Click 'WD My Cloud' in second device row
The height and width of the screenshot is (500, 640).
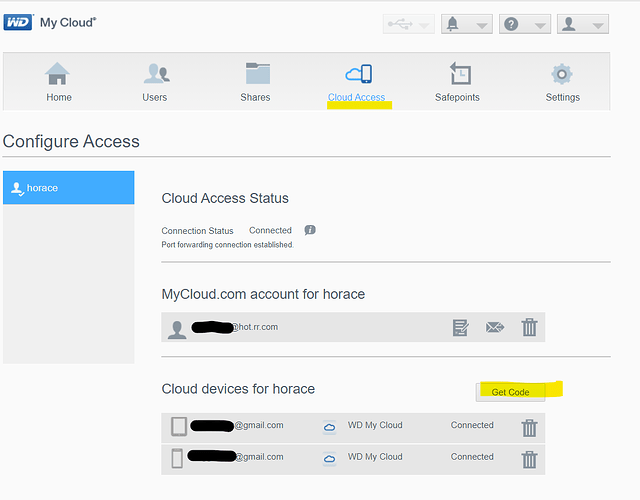[375, 456]
